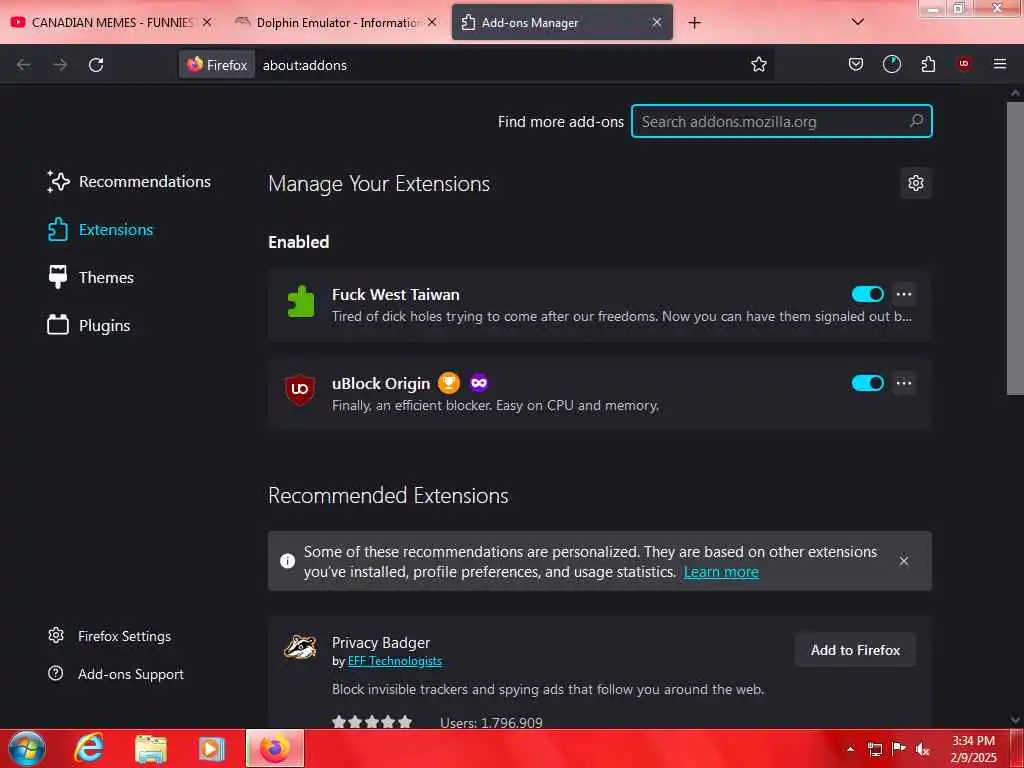This screenshot has height=768, width=1024.
Task: Click the Firefox identity icon in the address bar
Action: pyautogui.click(x=217, y=65)
